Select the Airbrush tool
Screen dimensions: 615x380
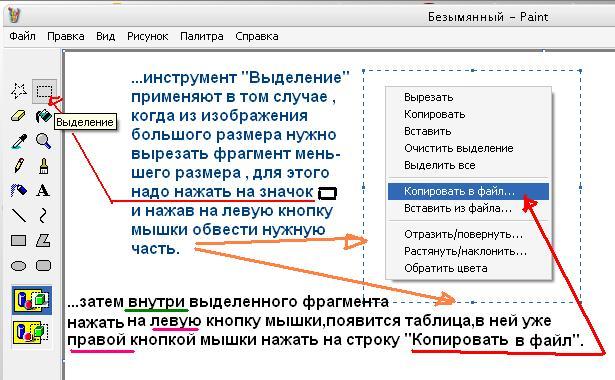(18, 191)
